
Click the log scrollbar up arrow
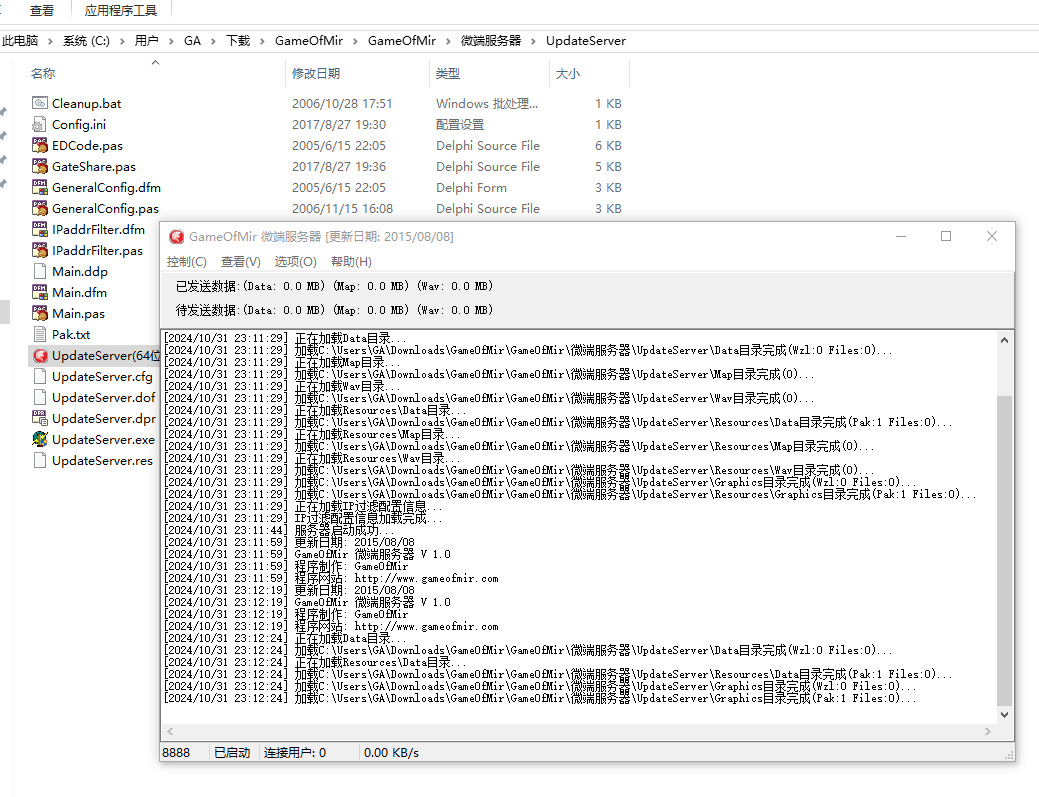(1005, 340)
